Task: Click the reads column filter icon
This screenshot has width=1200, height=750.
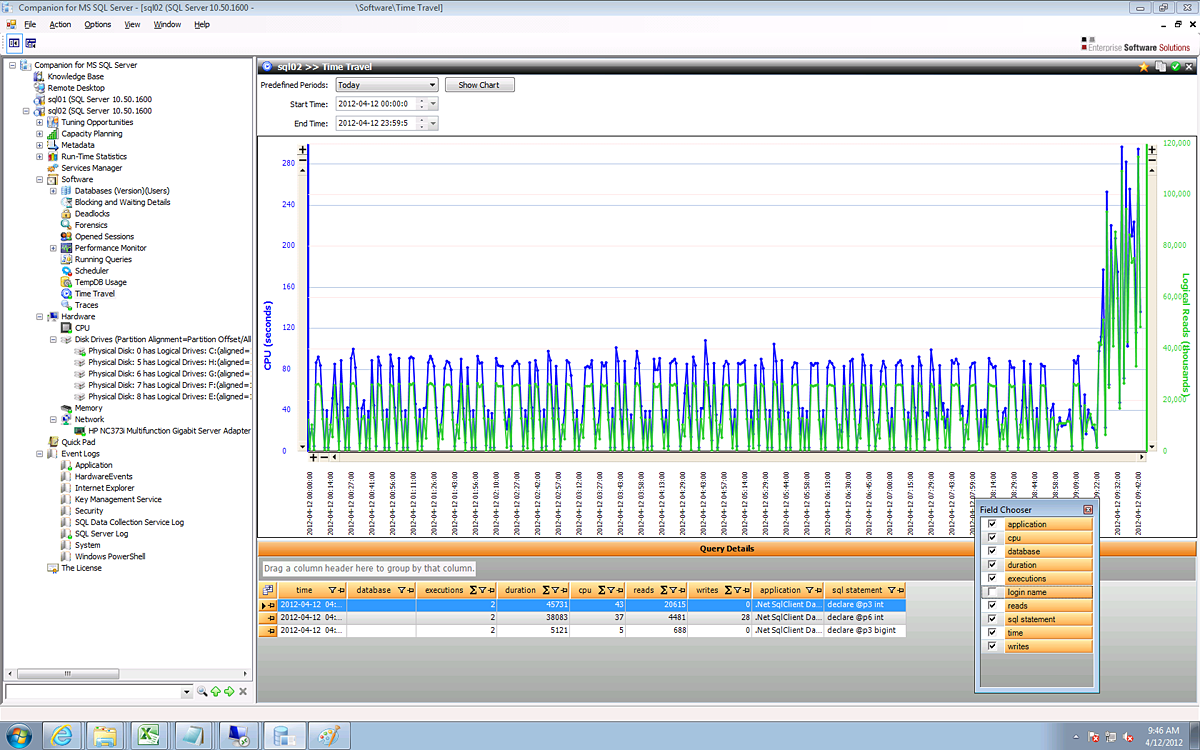Action: point(672,591)
